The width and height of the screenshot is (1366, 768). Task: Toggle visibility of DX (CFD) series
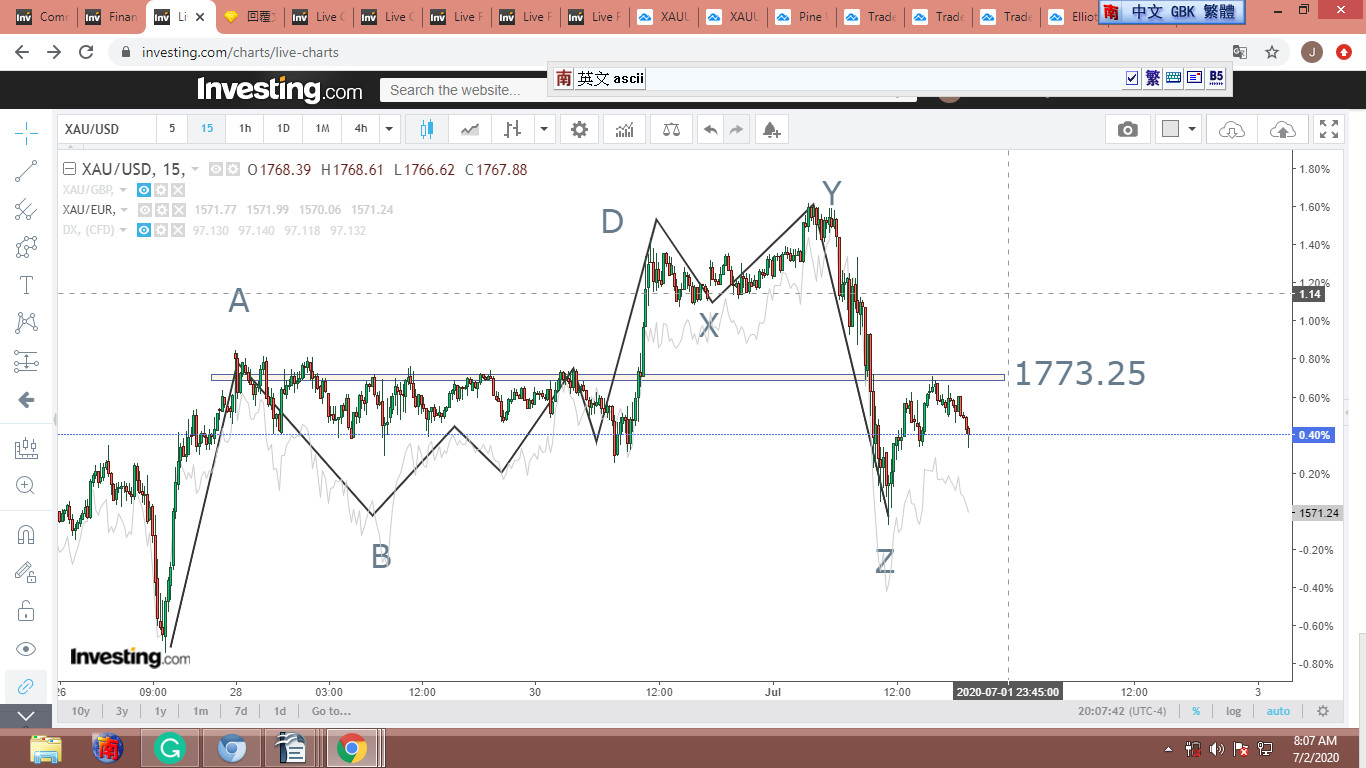click(x=144, y=230)
